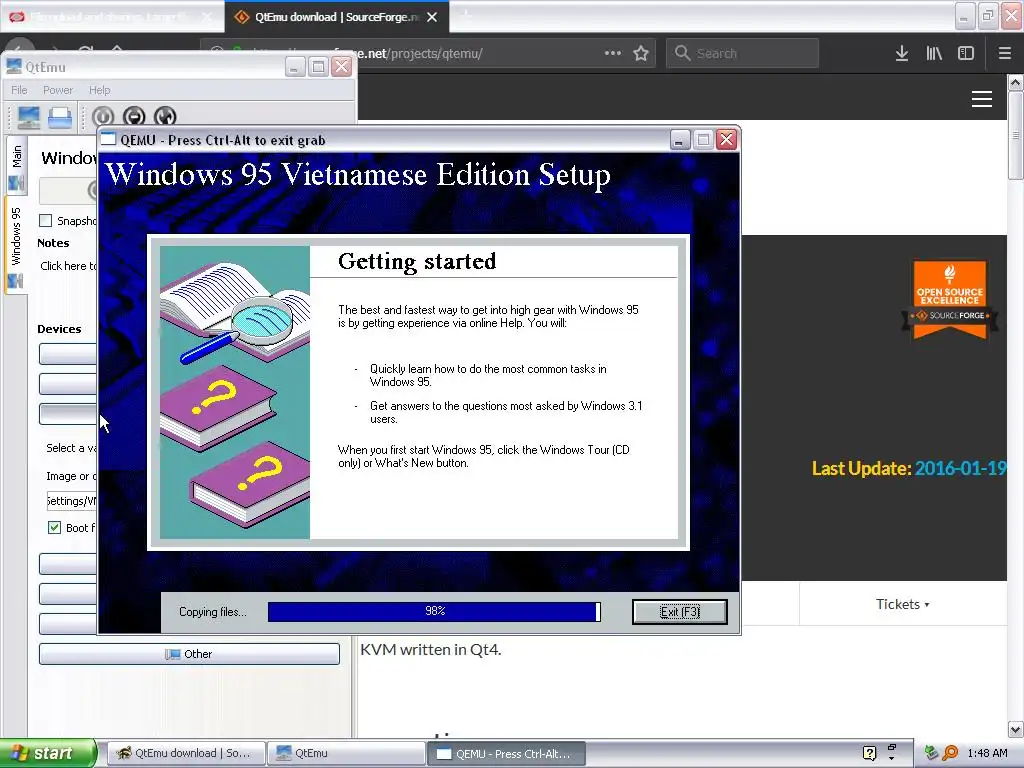The image size is (1024, 768).
Task: Click the 'KVM written in Qt4.' text
Action: (x=430, y=650)
